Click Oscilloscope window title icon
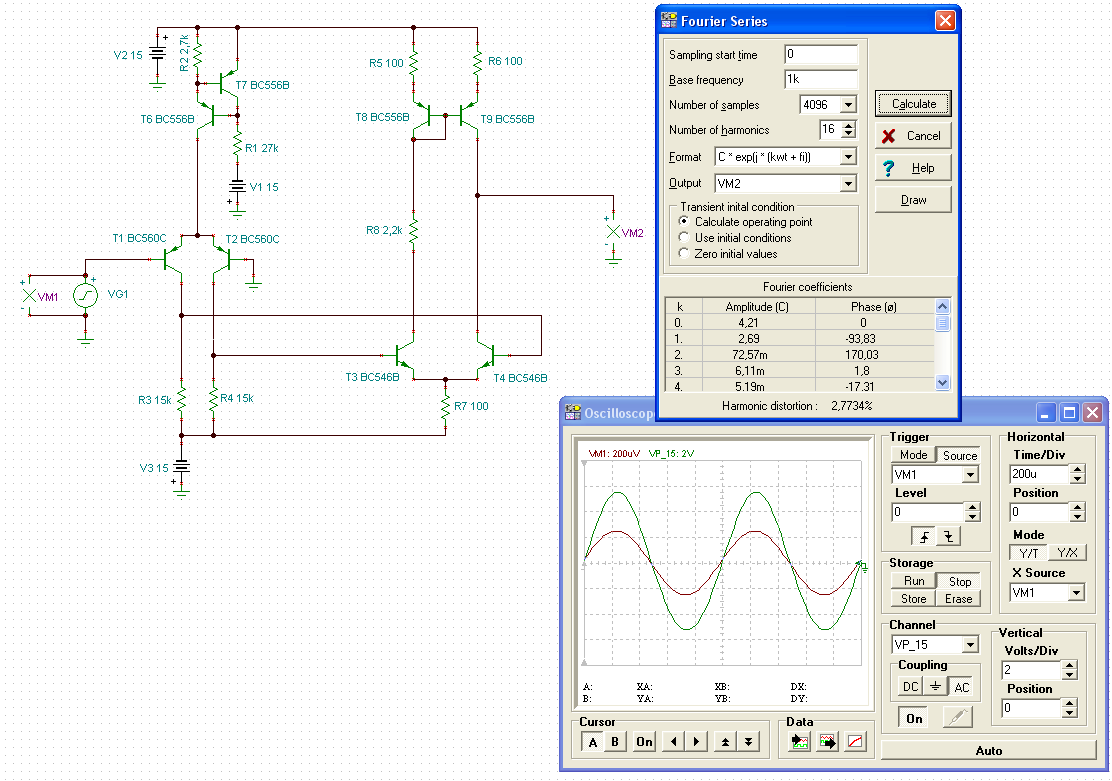The height and width of the screenshot is (781, 1112). (x=572, y=412)
